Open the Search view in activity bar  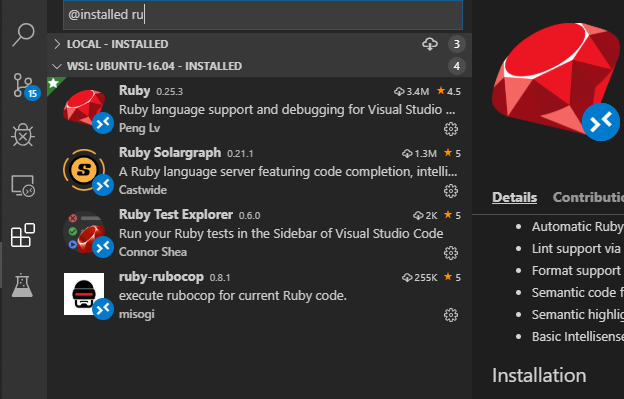point(23,35)
